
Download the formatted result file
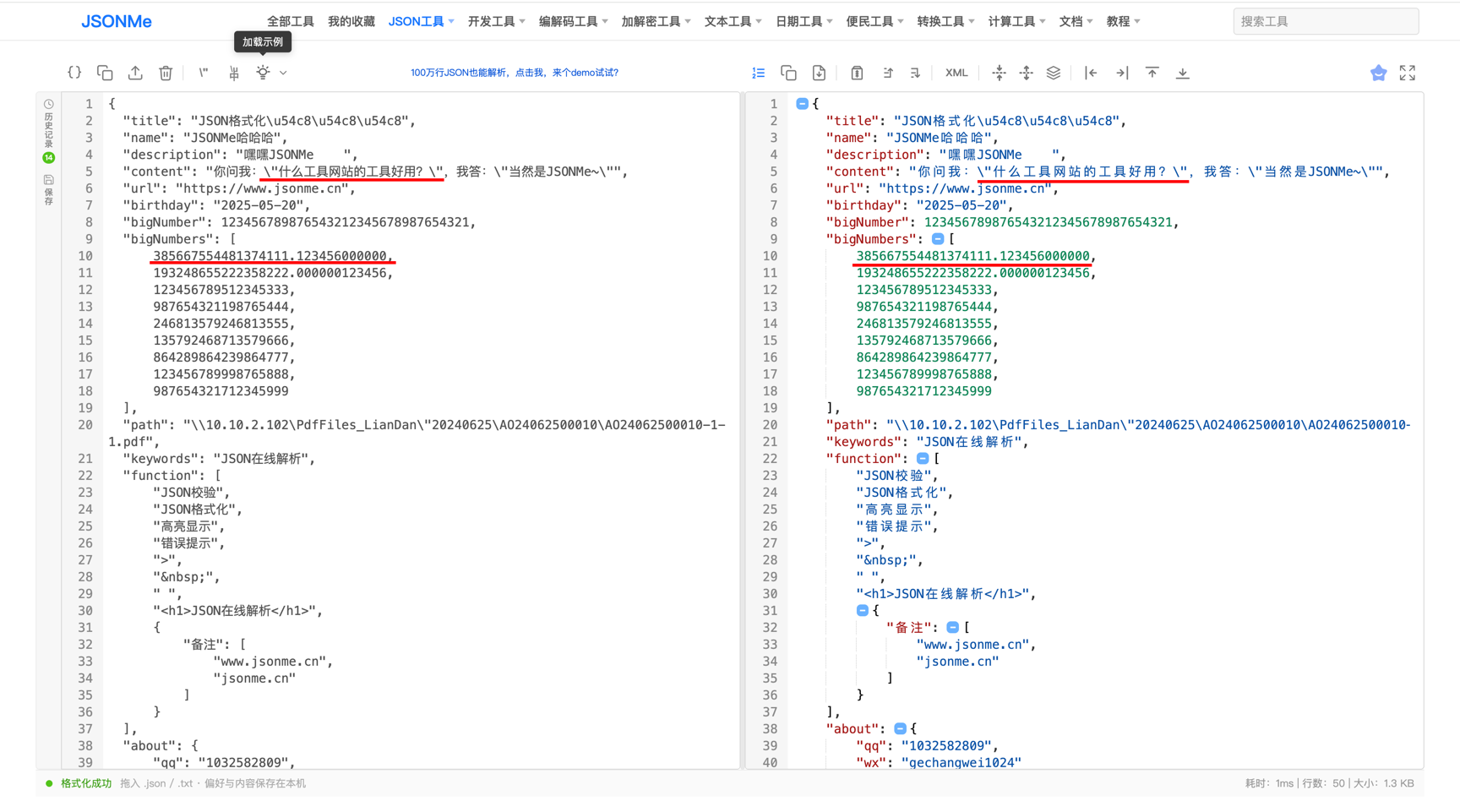pos(820,73)
